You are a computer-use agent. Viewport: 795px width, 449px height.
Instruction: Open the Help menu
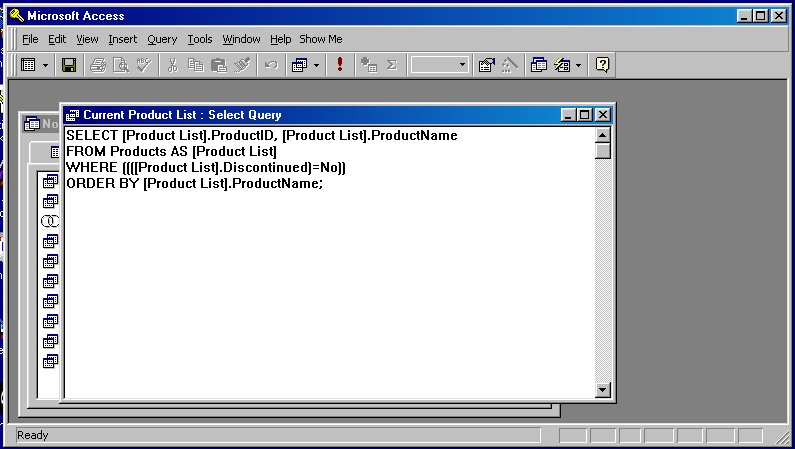[x=280, y=39]
